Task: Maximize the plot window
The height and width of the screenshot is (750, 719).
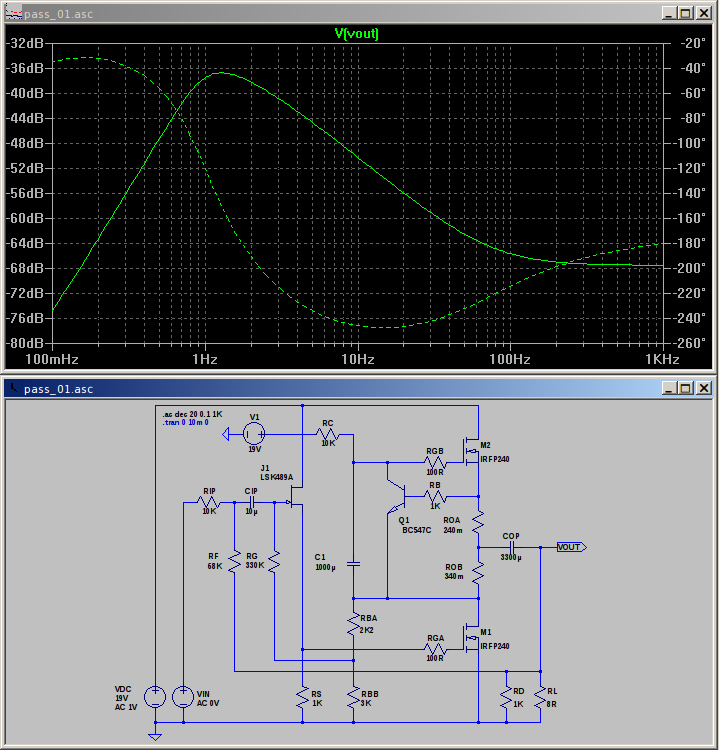Action: click(686, 13)
